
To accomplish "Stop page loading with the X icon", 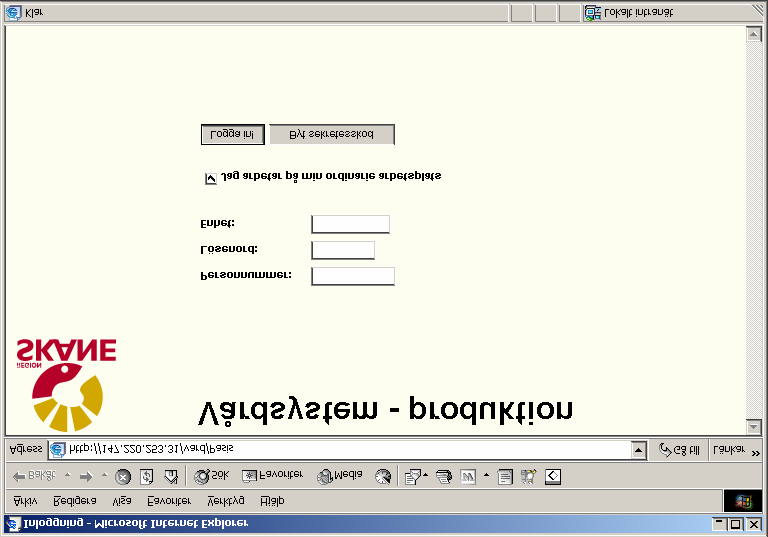I will pyautogui.click(x=123, y=476).
